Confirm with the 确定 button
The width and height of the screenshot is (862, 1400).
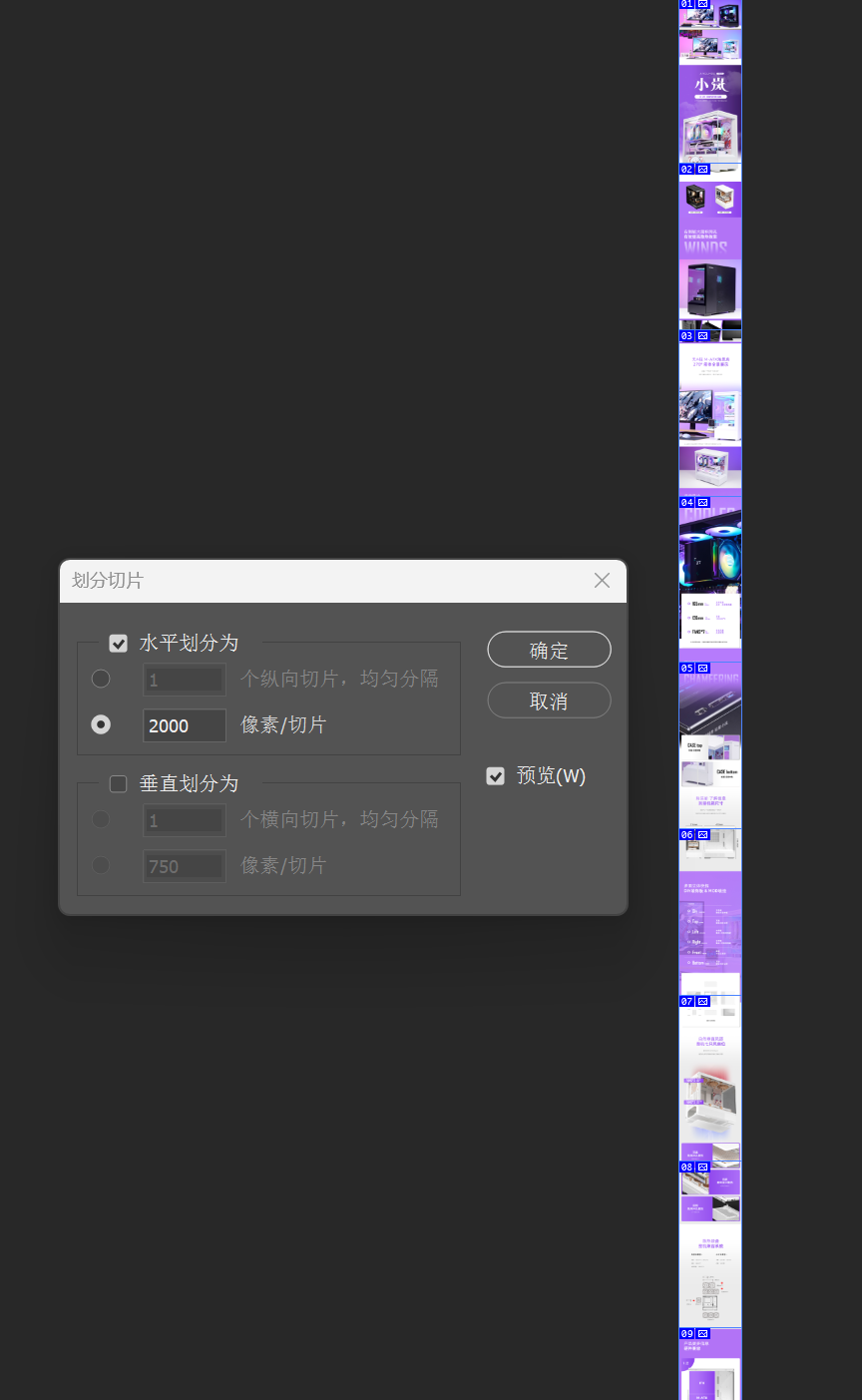pos(549,650)
